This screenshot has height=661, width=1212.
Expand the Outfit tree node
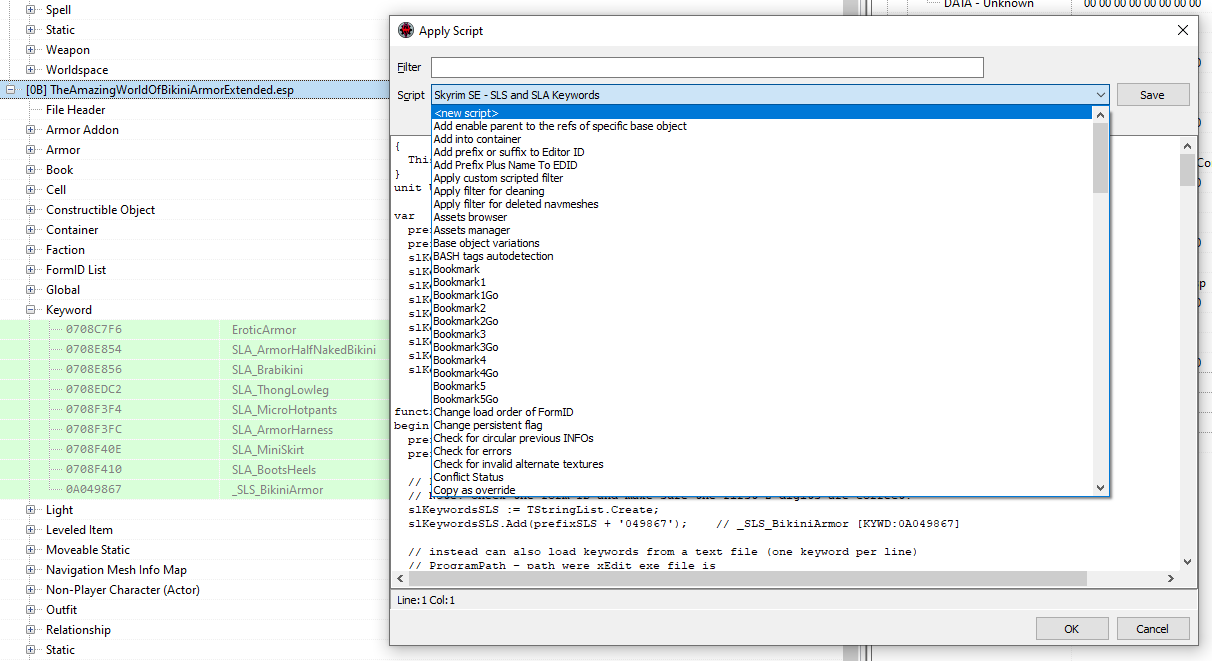[30, 610]
